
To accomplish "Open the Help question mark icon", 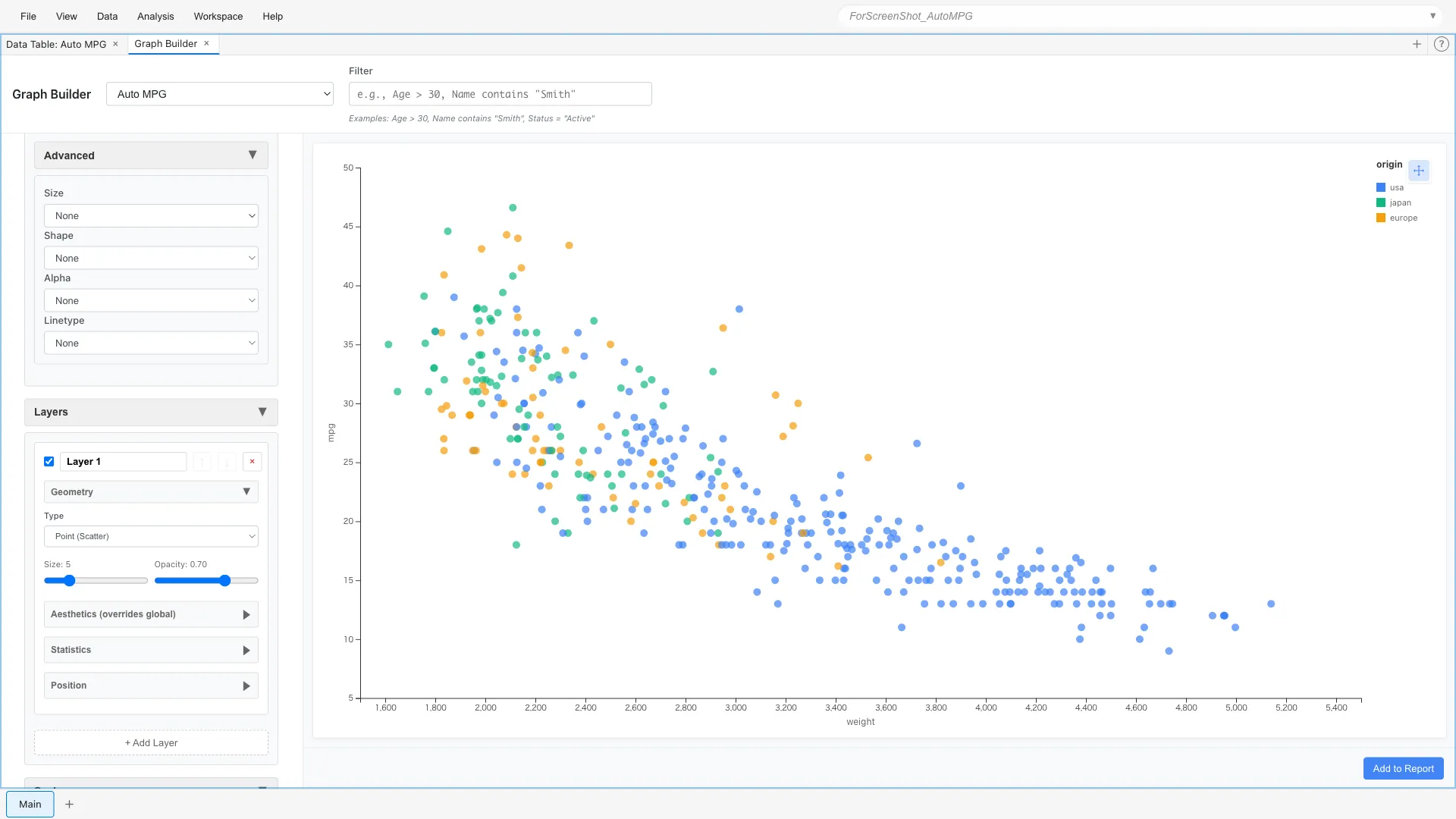I will (x=1442, y=44).
